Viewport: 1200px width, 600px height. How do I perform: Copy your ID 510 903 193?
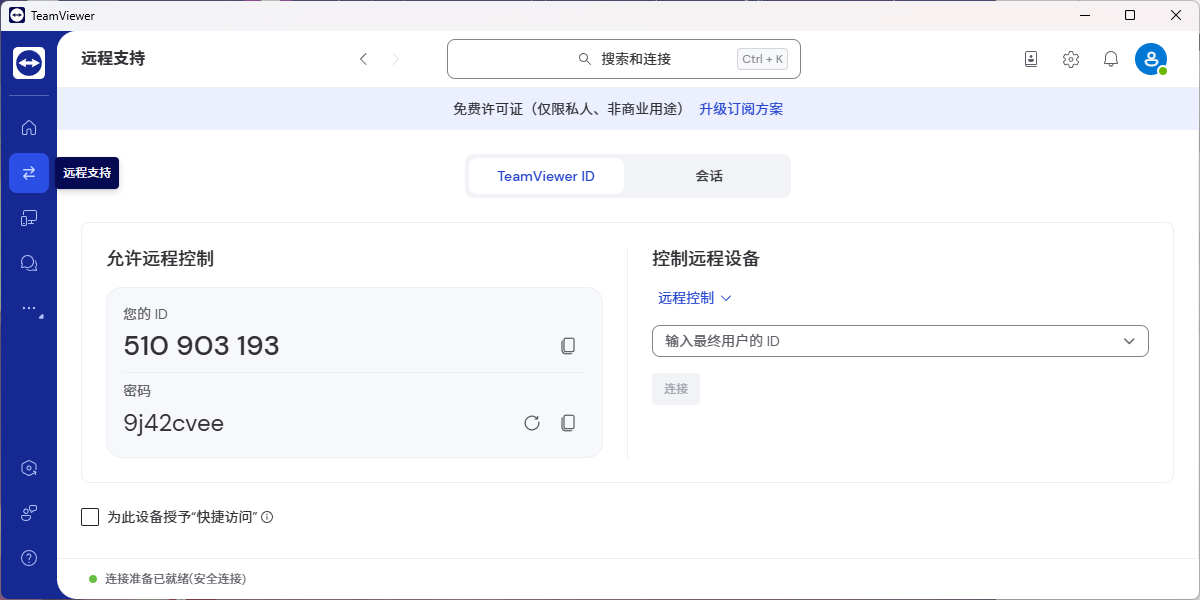point(568,346)
